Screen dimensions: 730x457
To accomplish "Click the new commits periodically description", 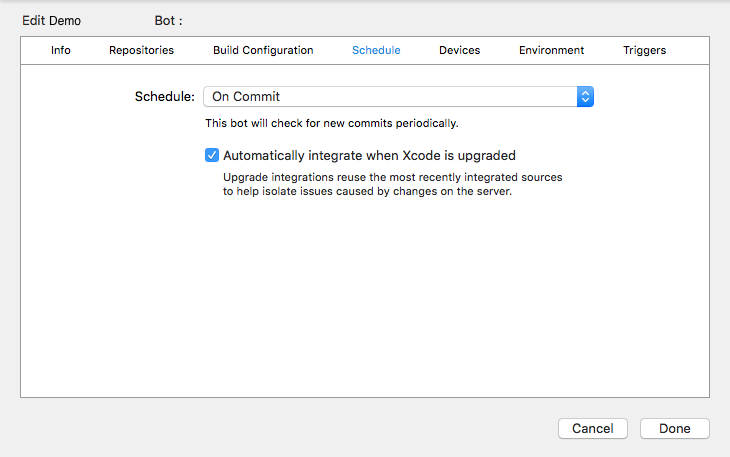I will click(x=331, y=124).
